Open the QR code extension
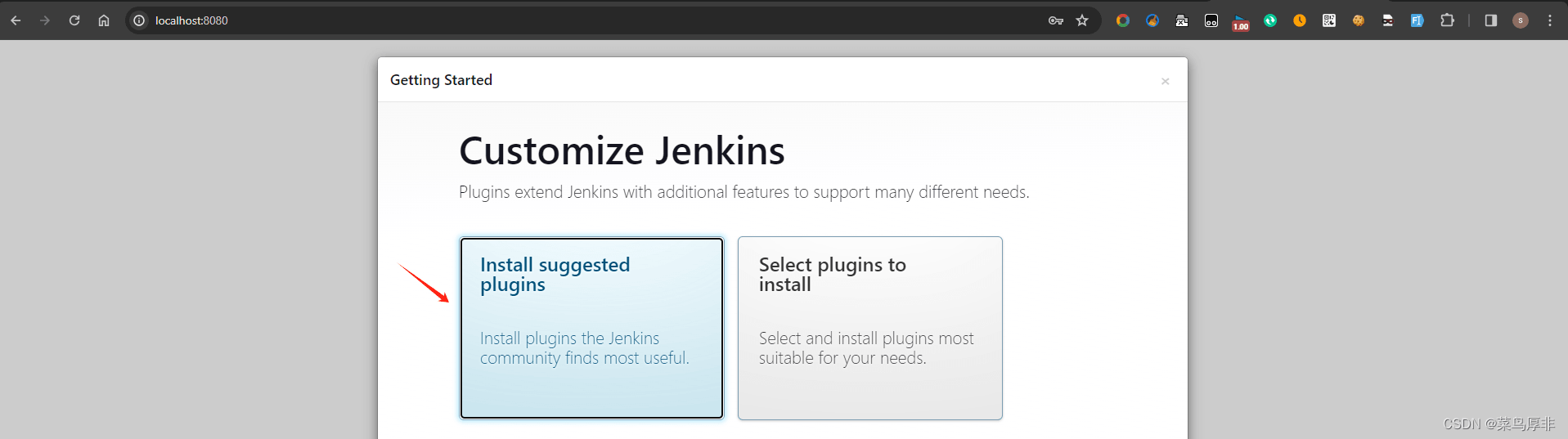Image resolution: width=1568 pixels, height=439 pixels. pos(1329,20)
